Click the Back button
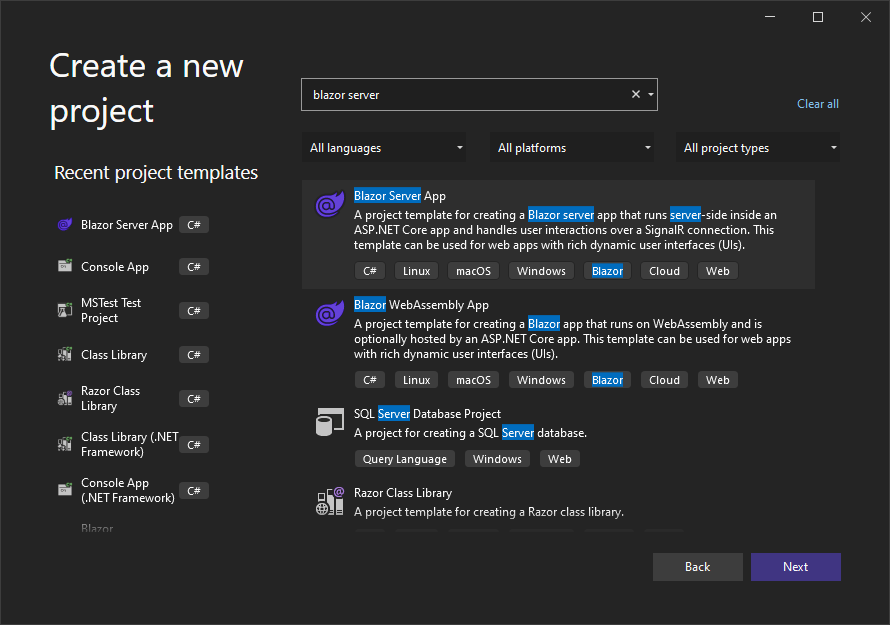This screenshot has width=890, height=625. (x=698, y=567)
